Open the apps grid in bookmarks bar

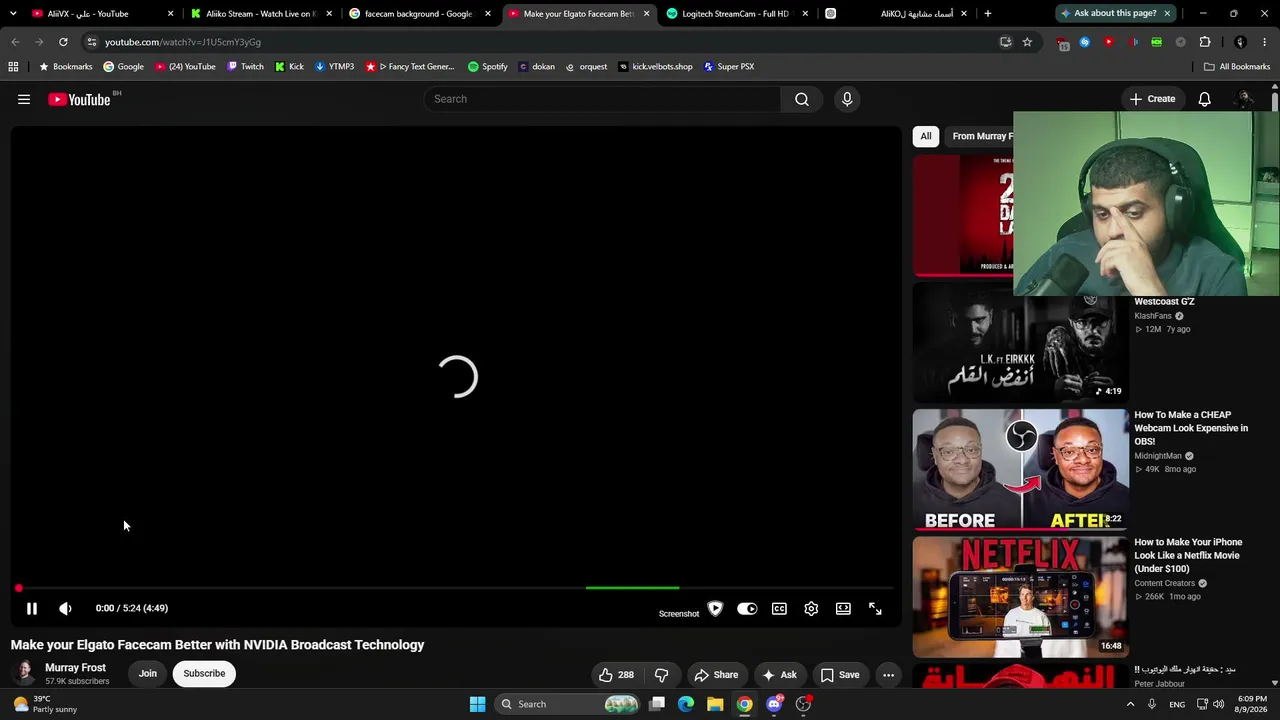pyautogui.click(x=13, y=67)
